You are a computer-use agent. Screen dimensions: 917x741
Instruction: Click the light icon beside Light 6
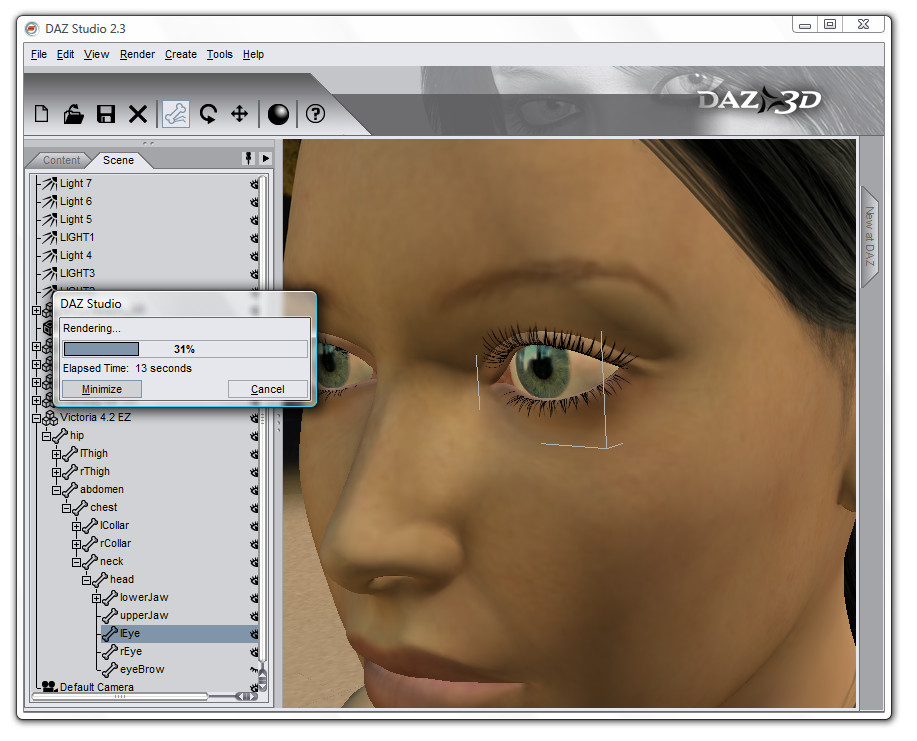point(50,202)
